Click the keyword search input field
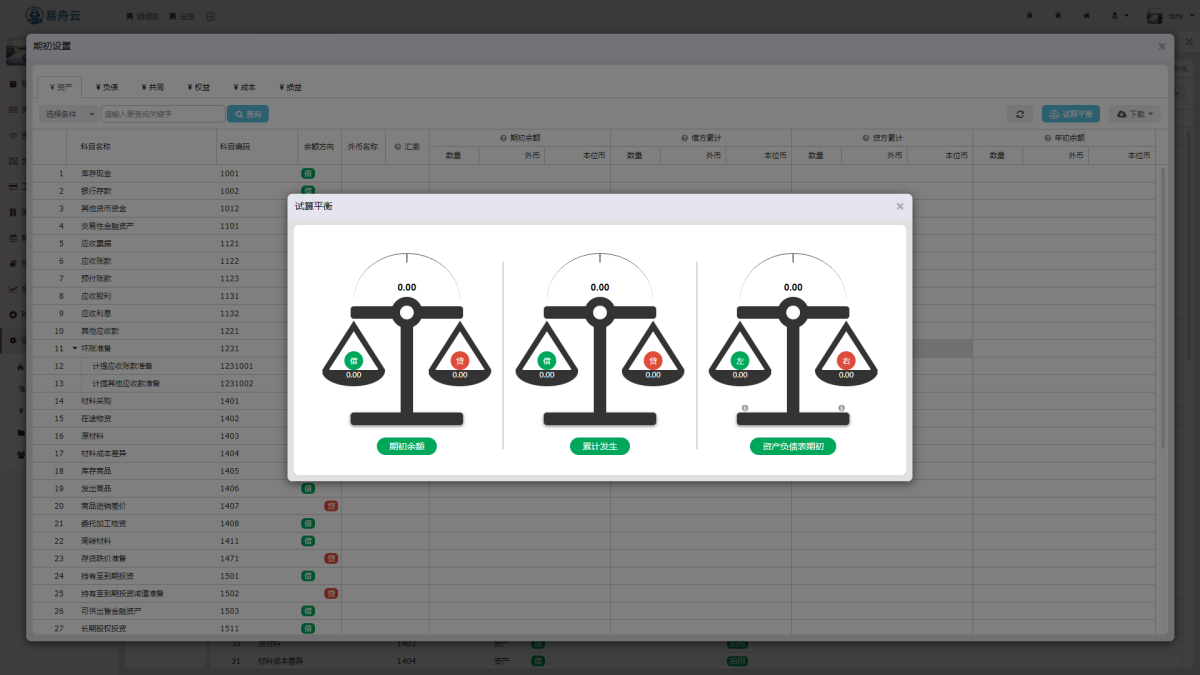Viewport: 1200px width, 675px height. (162, 114)
